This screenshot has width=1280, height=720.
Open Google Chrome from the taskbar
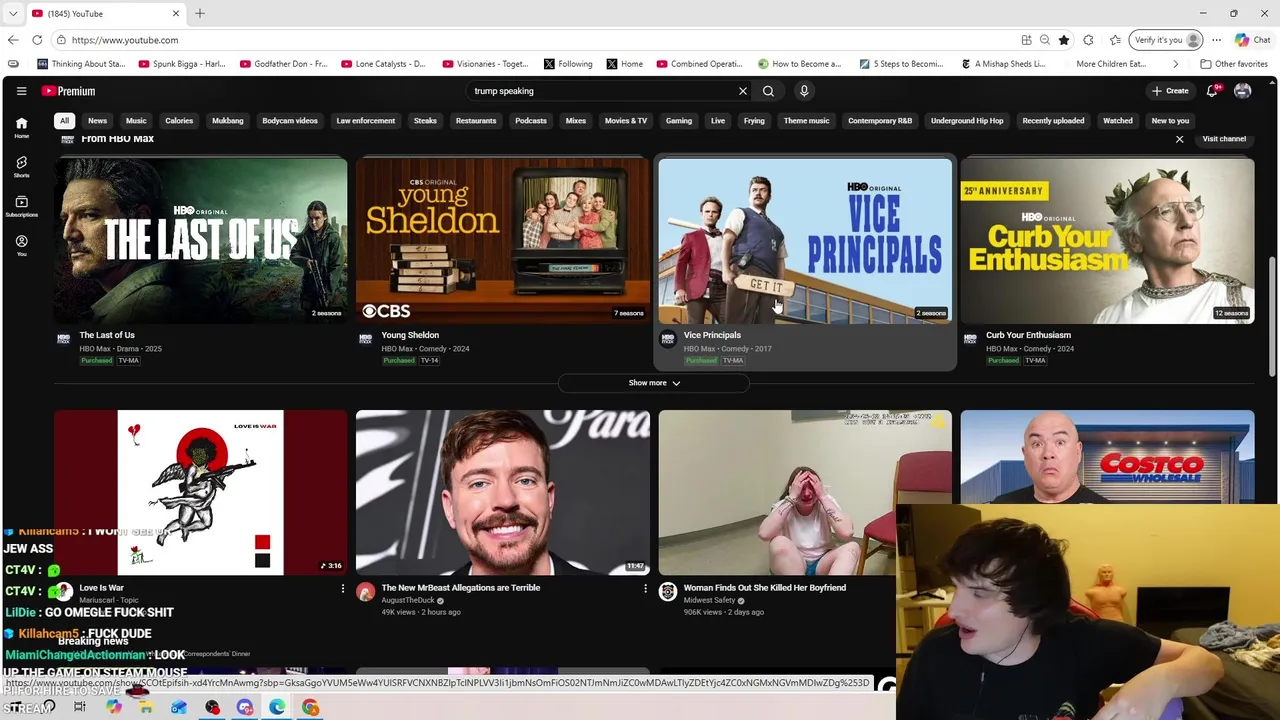pyautogui.click(x=311, y=708)
